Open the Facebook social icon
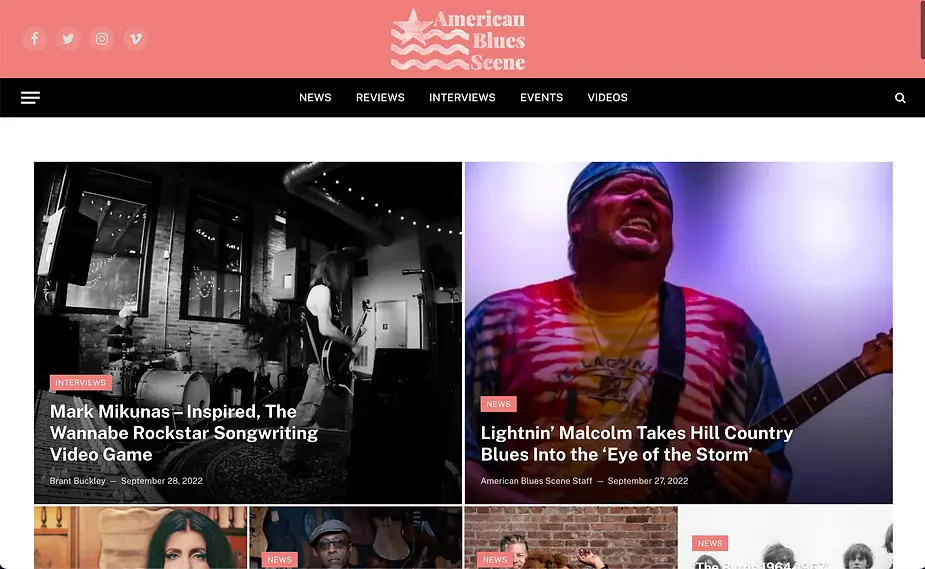The width and height of the screenshot is (925, 569). 35,39
